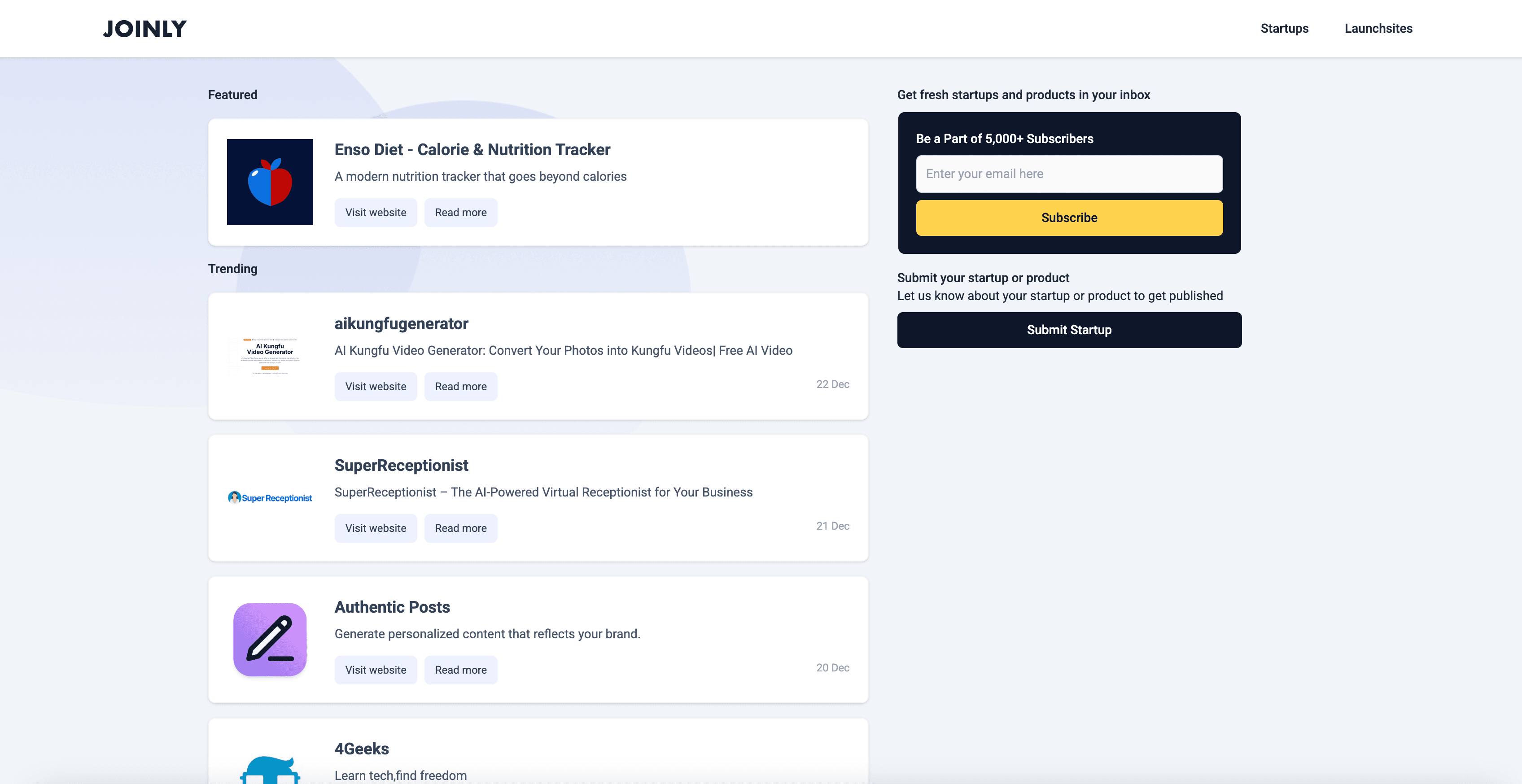Viewport: 1522px width, 784px height.
Task: Focus the email input field
Action: (1069, 174)
